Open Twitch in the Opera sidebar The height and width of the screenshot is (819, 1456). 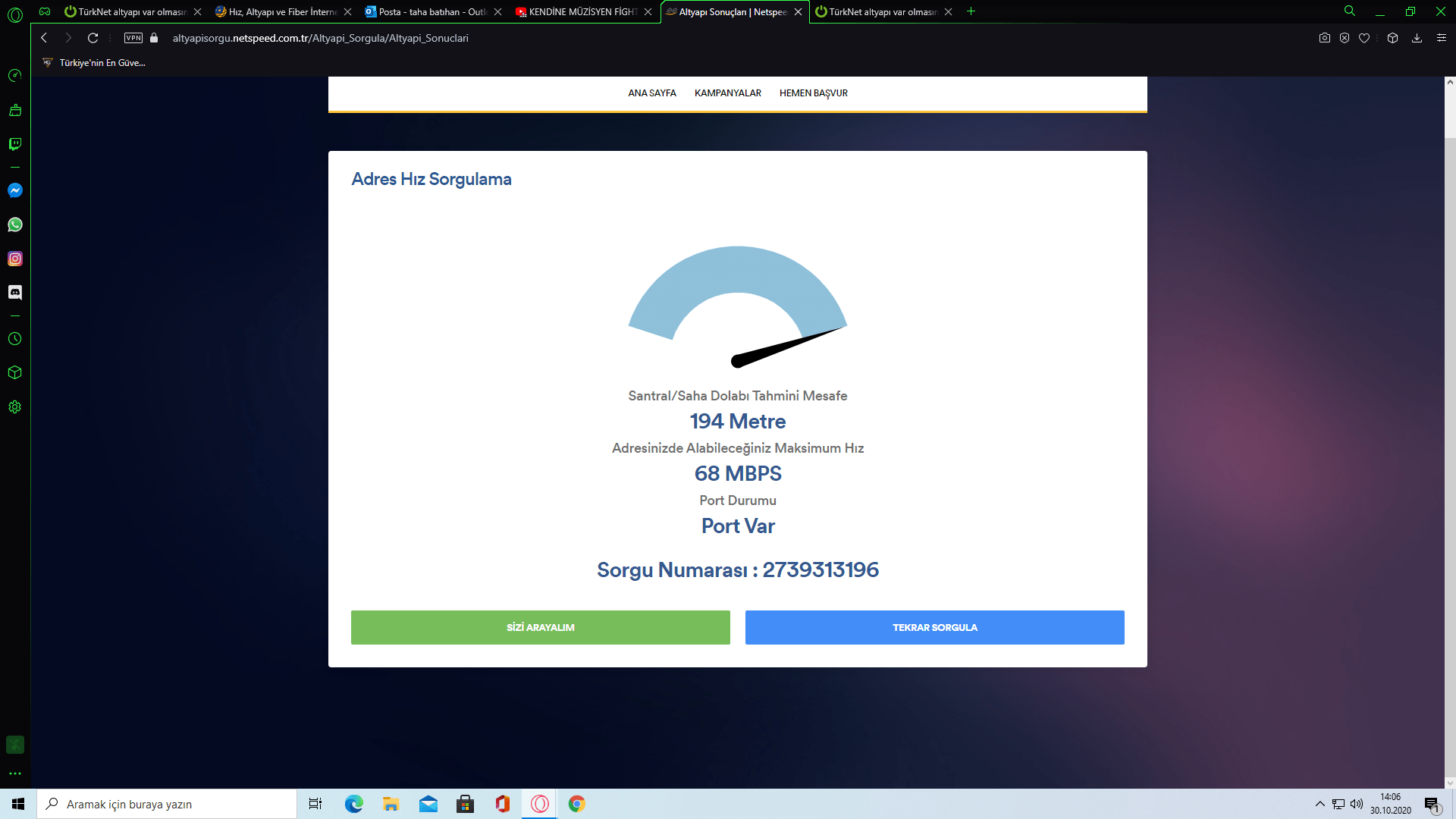click(x=15, y=144)
